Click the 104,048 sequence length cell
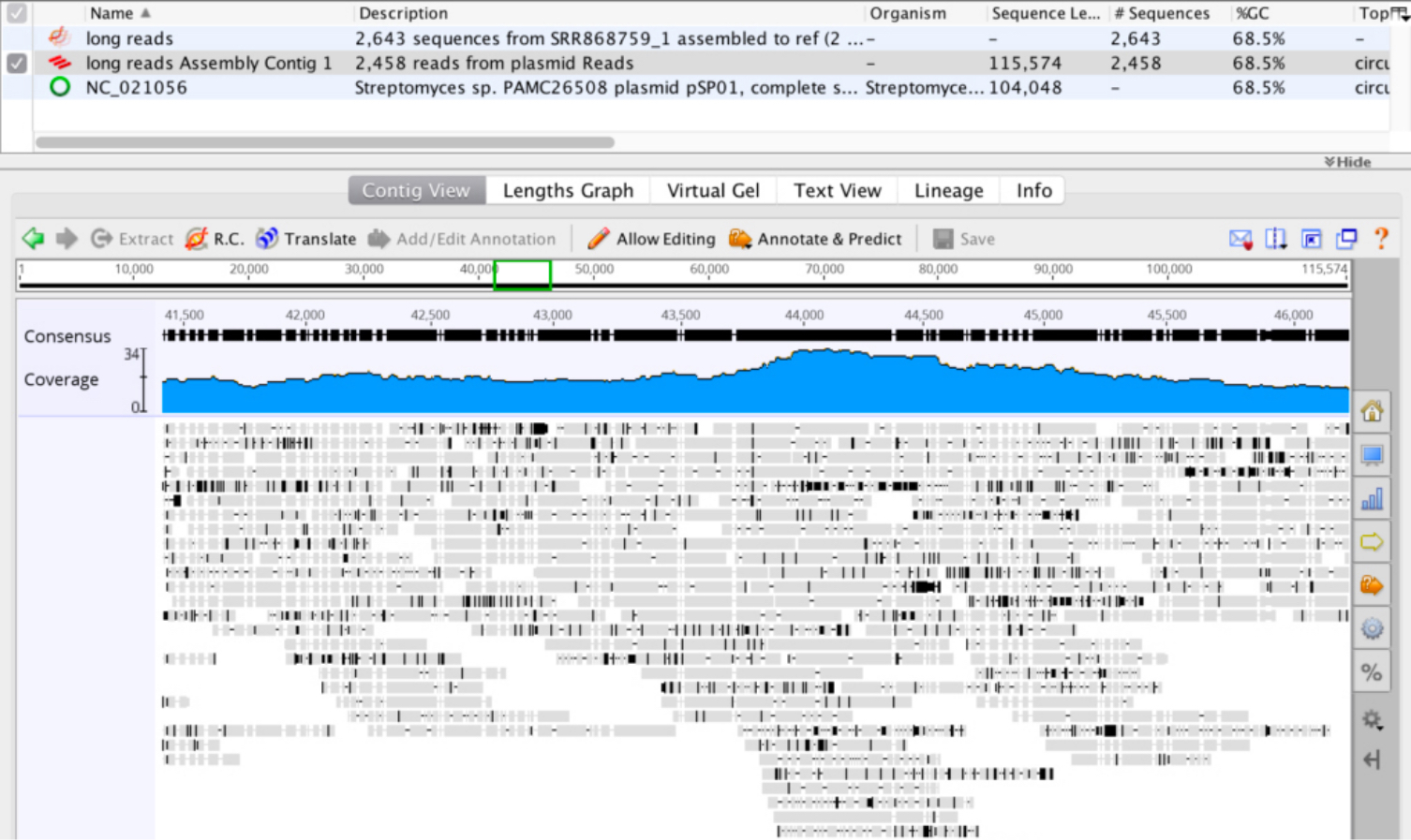Screen dimensions: 1411x840 (1025, 87)
